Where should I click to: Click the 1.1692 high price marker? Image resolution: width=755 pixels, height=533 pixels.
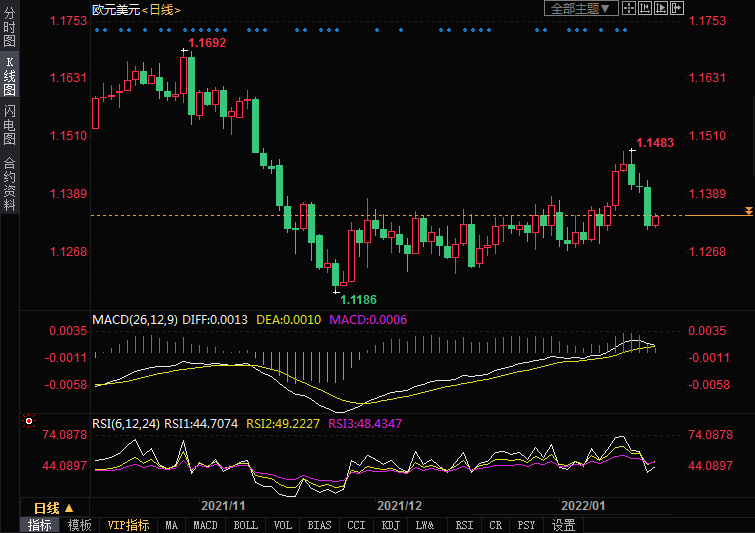[x=207, y=44]
